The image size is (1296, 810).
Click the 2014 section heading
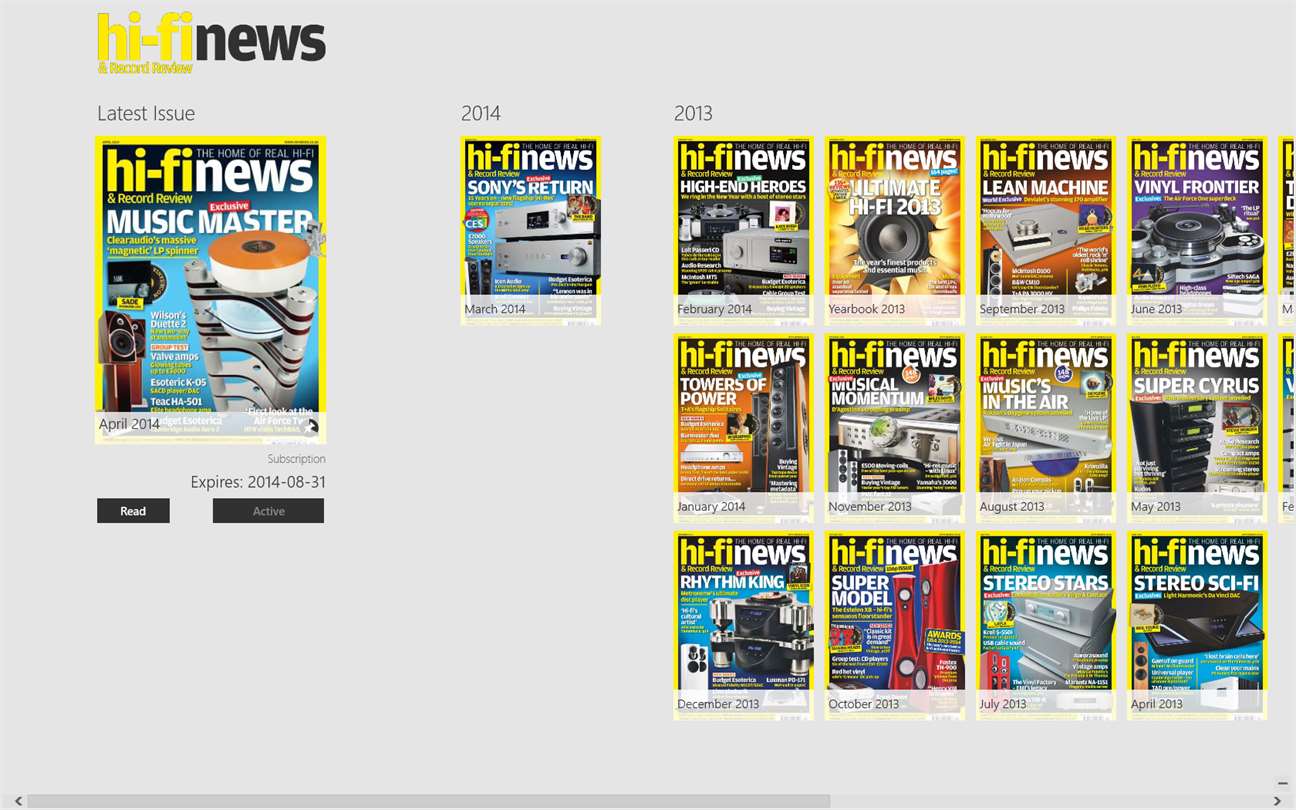coord(481,114)
